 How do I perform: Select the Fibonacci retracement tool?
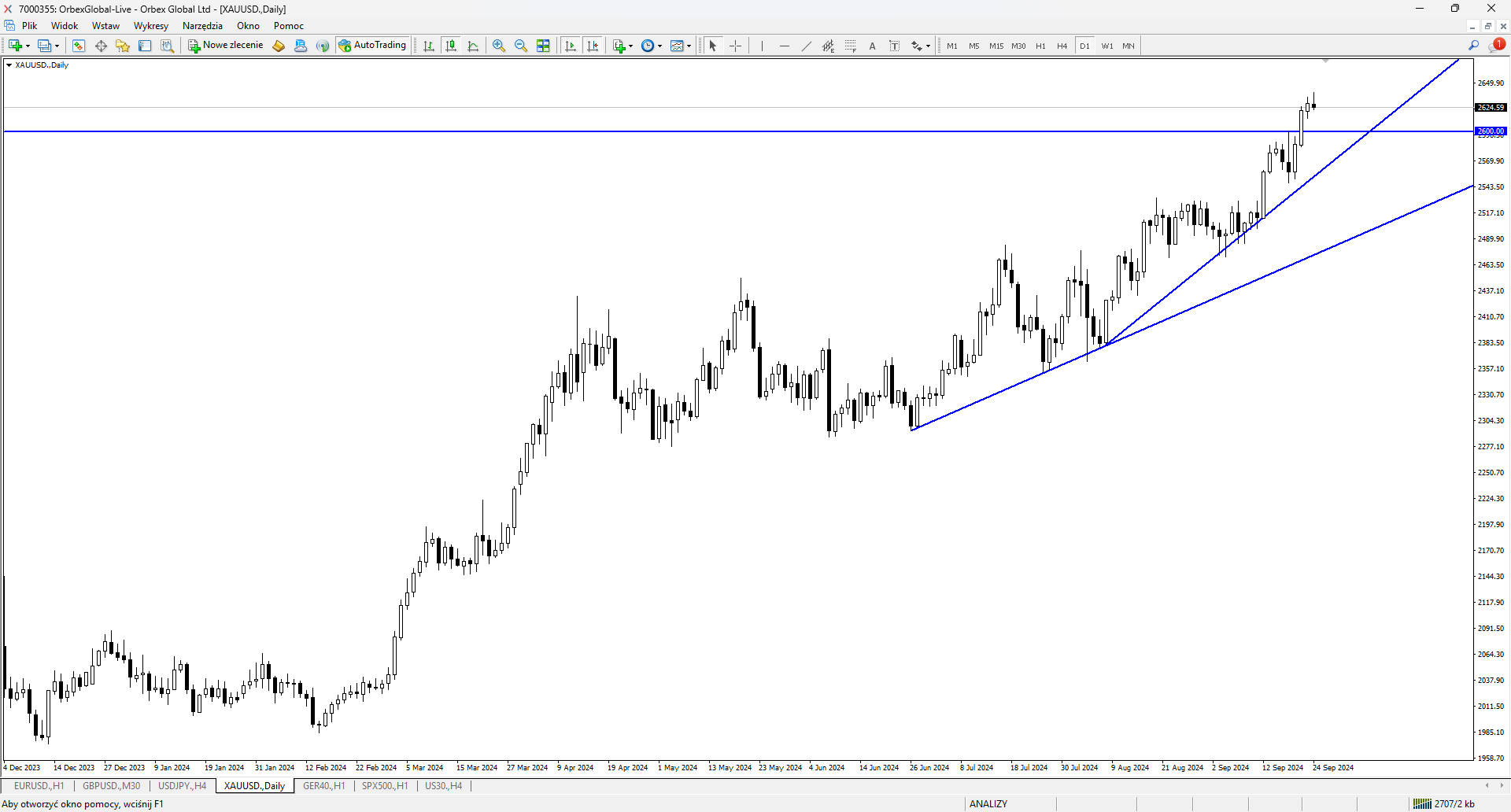[850, 46]
